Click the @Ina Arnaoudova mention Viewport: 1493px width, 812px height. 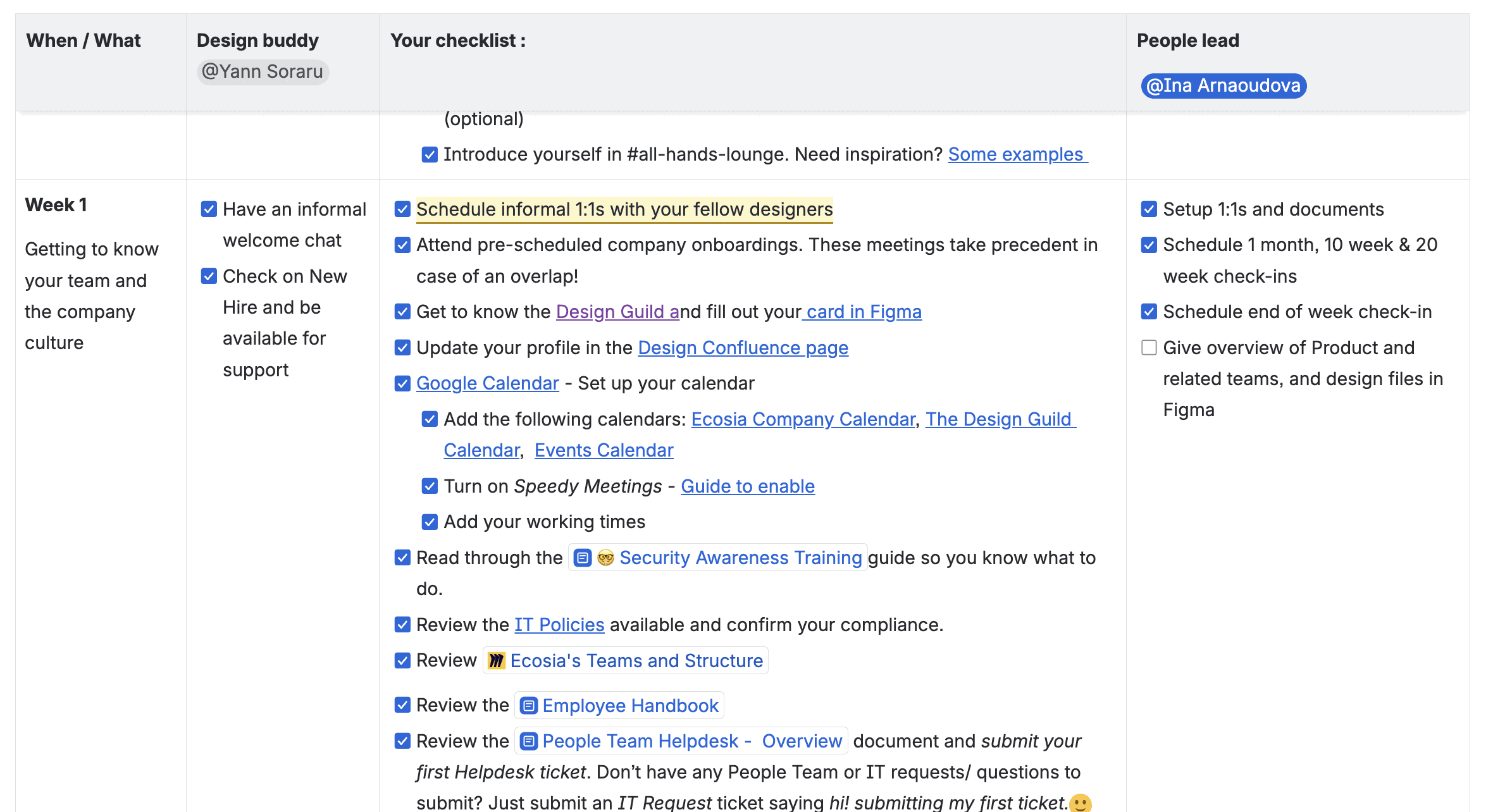point(1223,85)
